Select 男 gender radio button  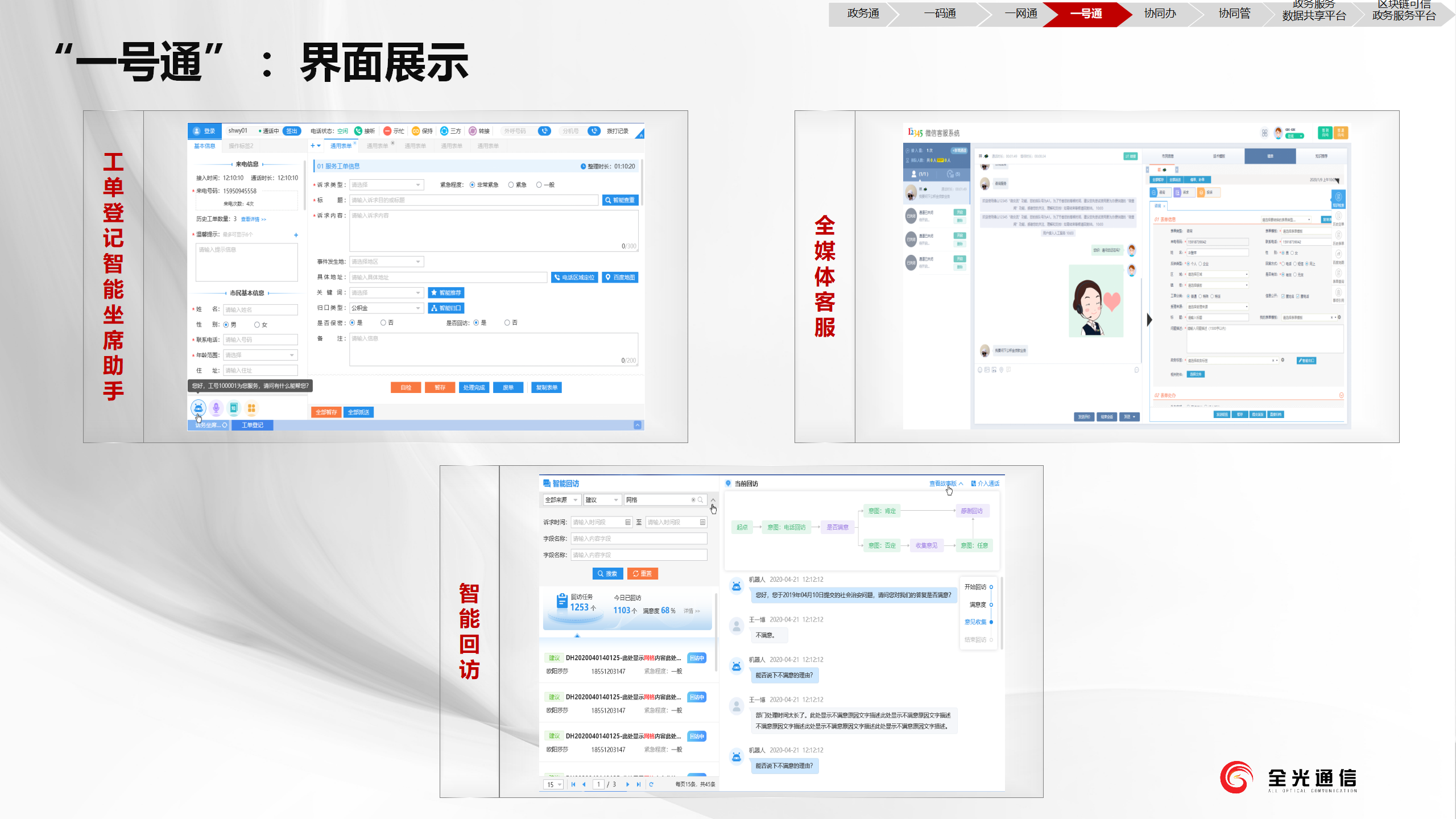click(226, 325)
